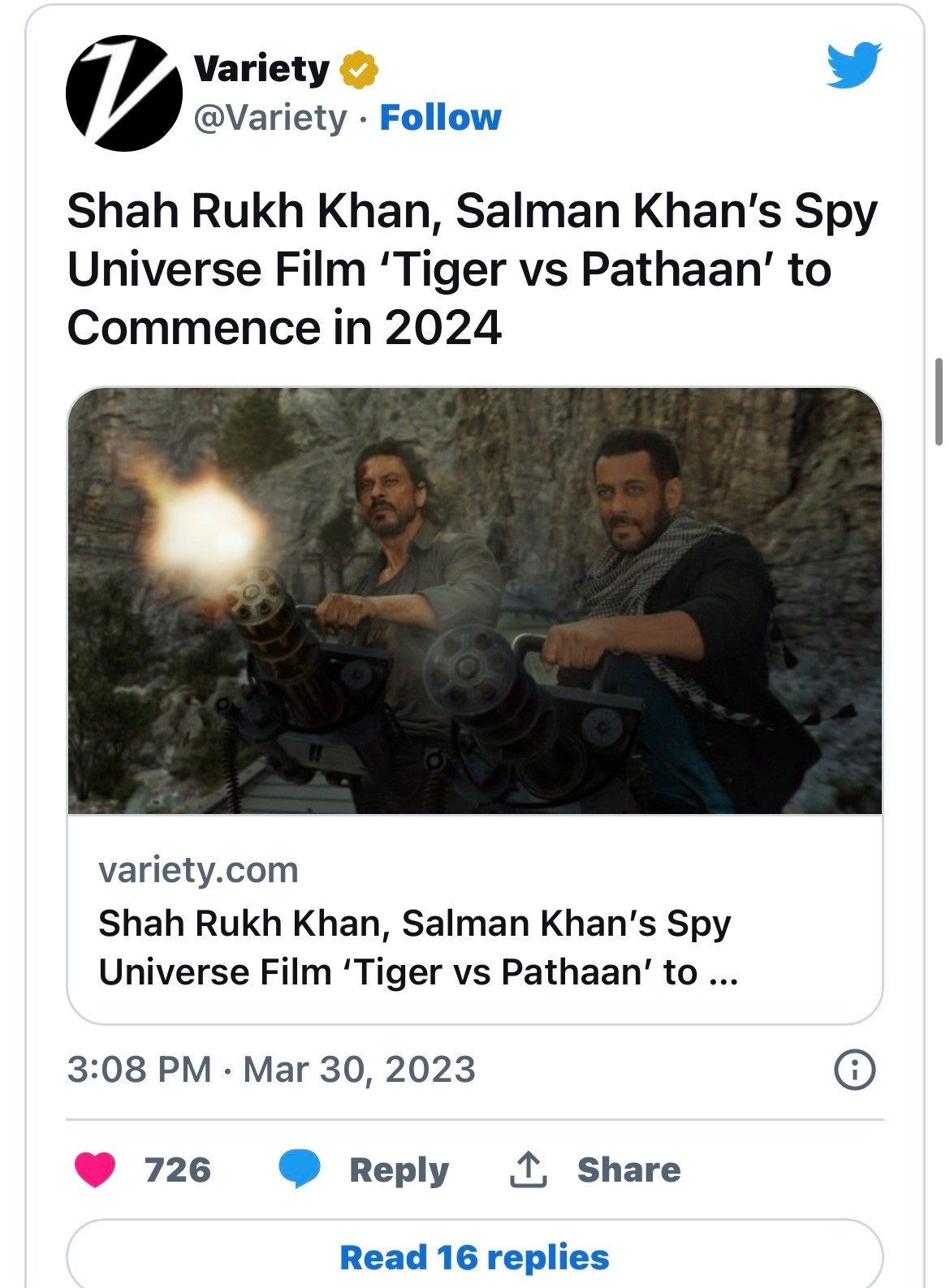Click the share upload arrow icon
The width and height of the screenshot is (950, 1288).
pos(528,1170)
